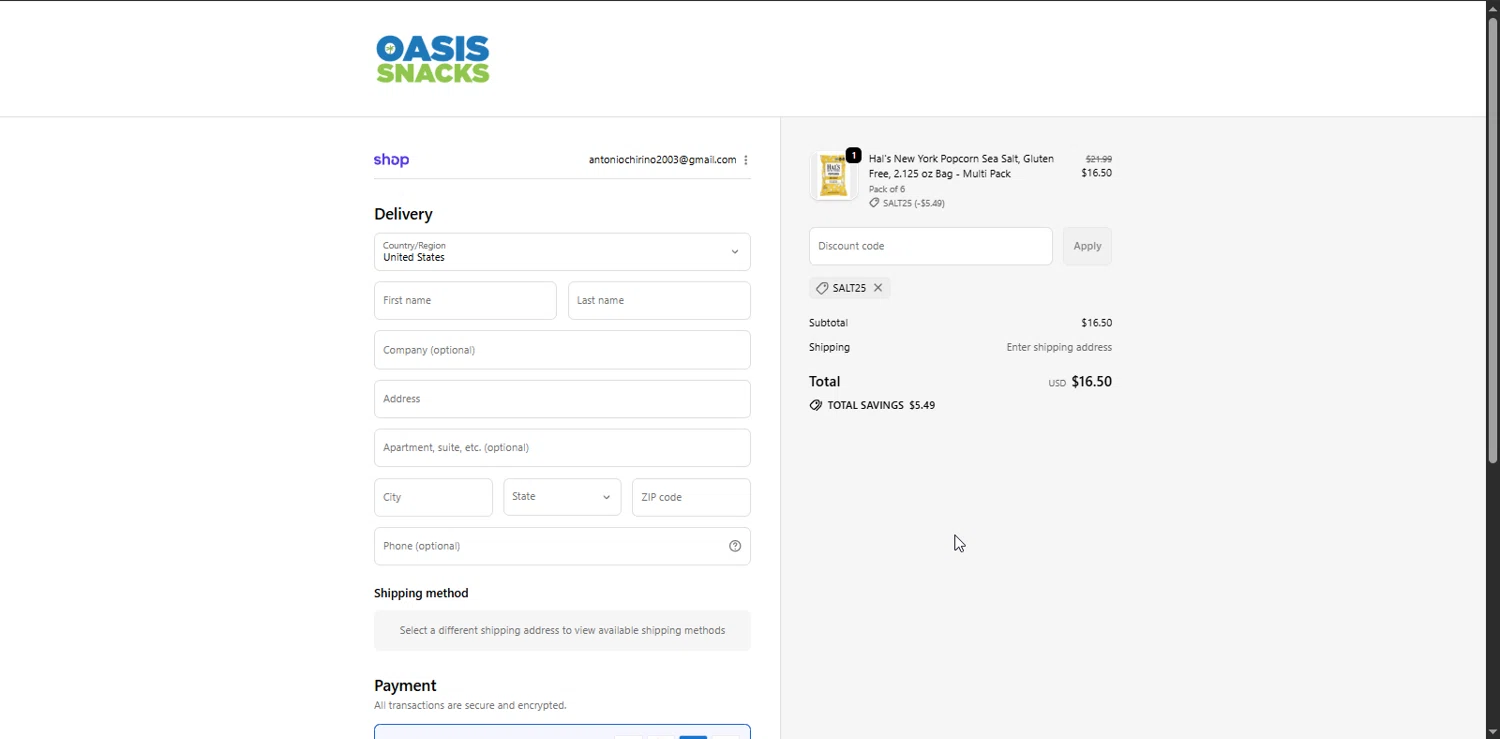1500x739 pixels.
Task: Click the Total amount $16.50
Action: coord(1091,382)
